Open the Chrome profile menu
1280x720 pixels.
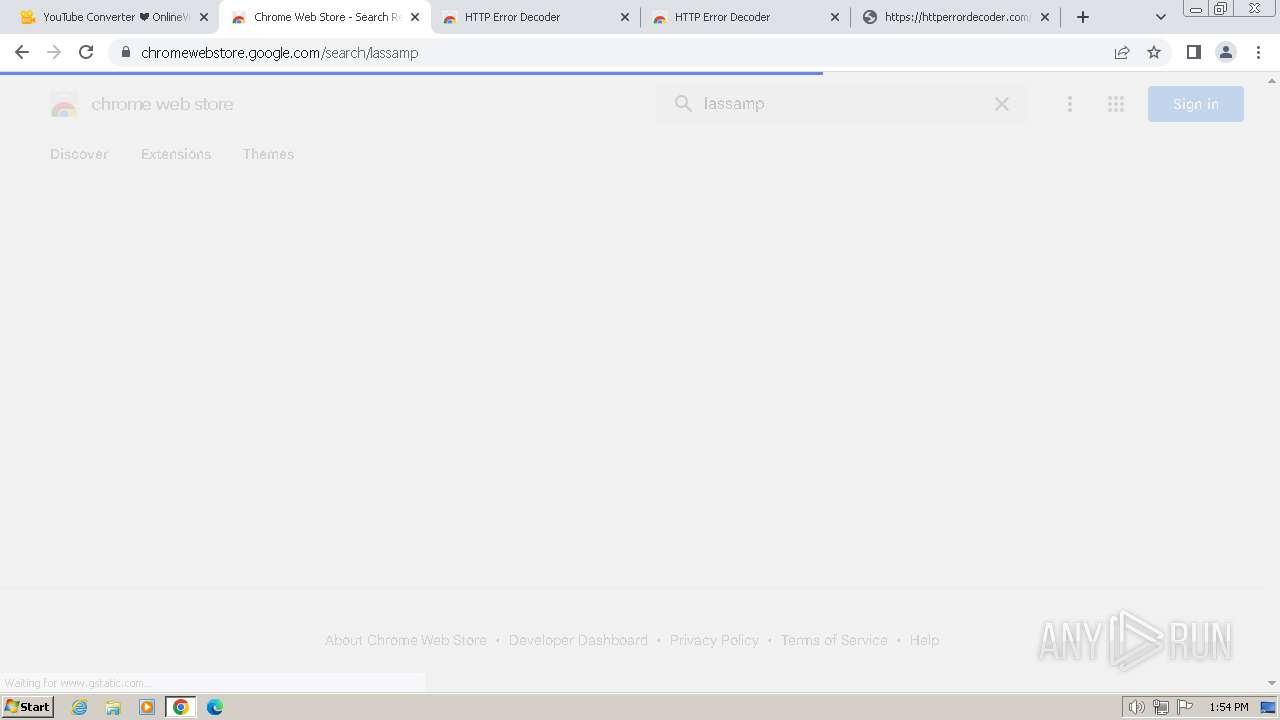[1225, 52]
